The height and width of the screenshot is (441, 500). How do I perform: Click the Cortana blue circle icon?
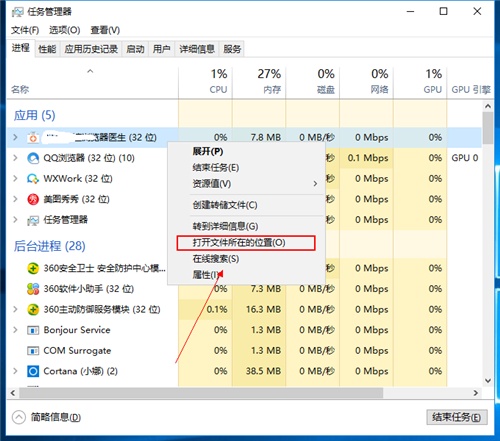point(33,371)
